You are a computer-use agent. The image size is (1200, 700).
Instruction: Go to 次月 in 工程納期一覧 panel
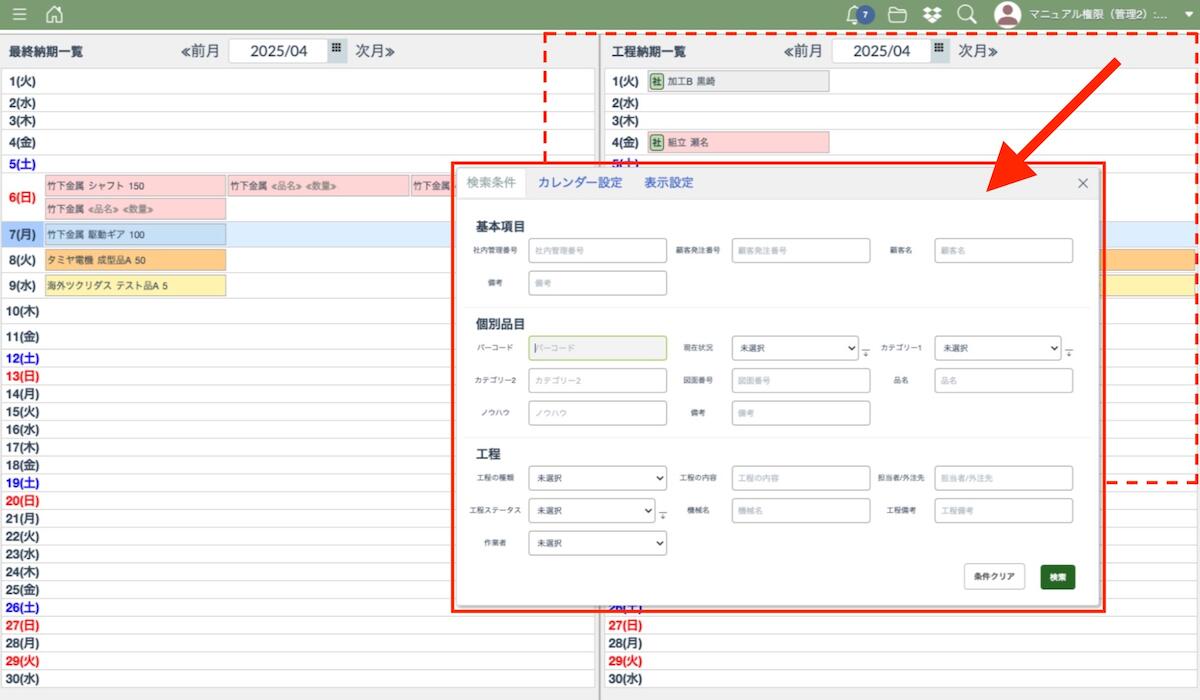tap(977, 51)
